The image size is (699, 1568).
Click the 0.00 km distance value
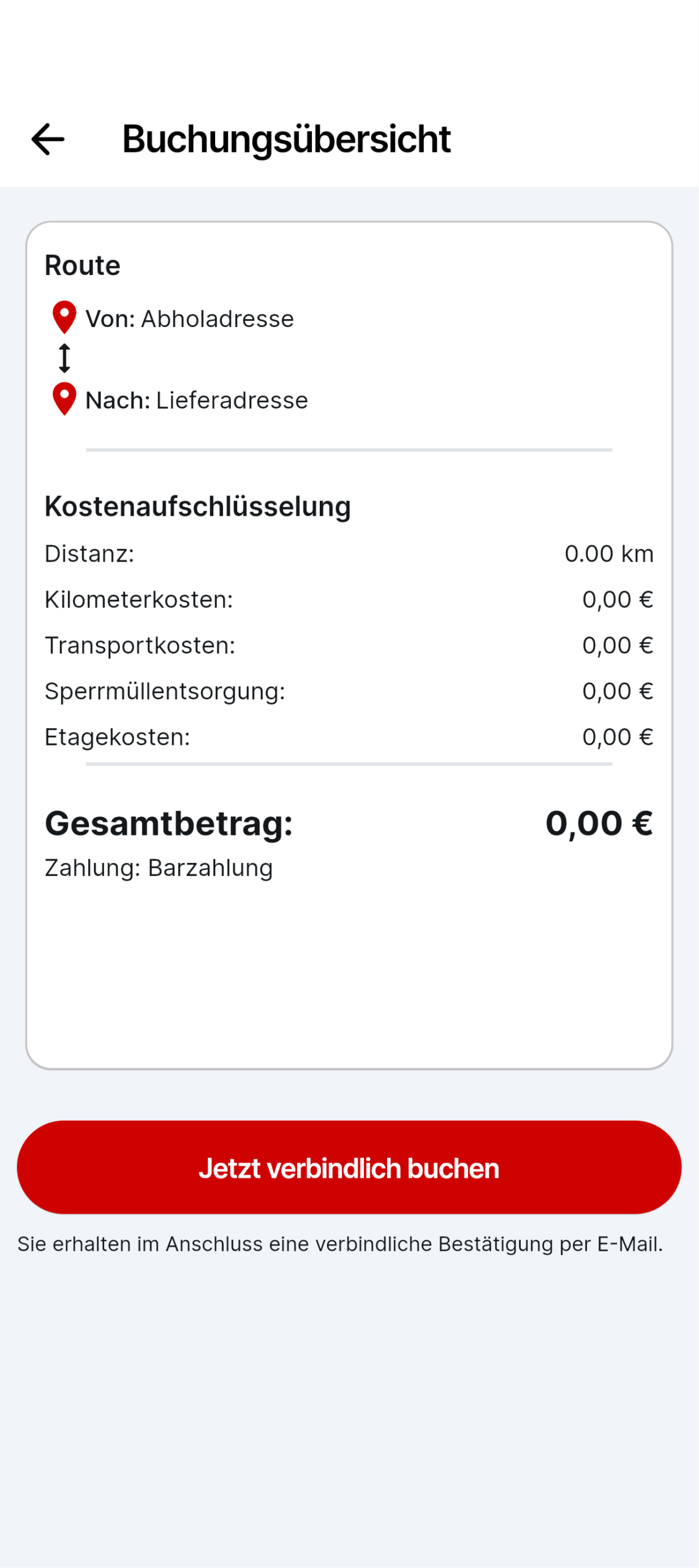(608, 554)
